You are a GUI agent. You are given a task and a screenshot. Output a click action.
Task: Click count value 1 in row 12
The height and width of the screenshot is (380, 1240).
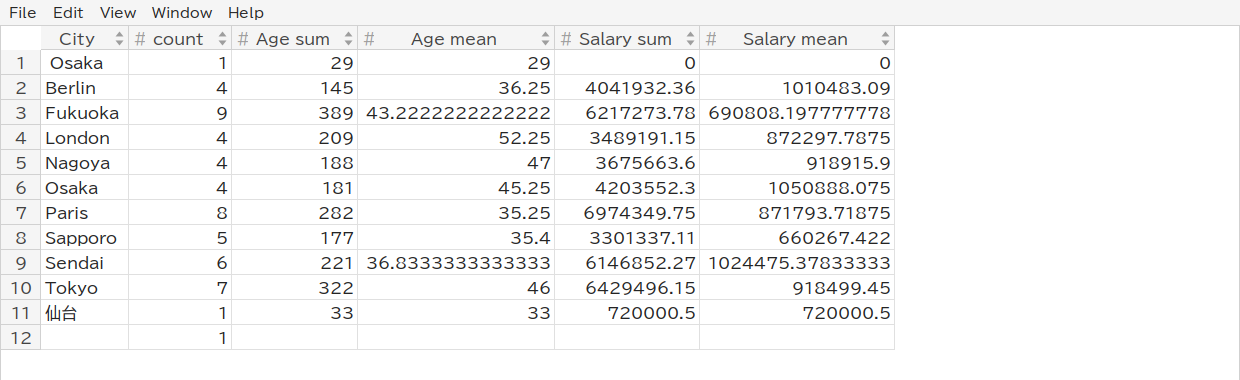point(180,338)
